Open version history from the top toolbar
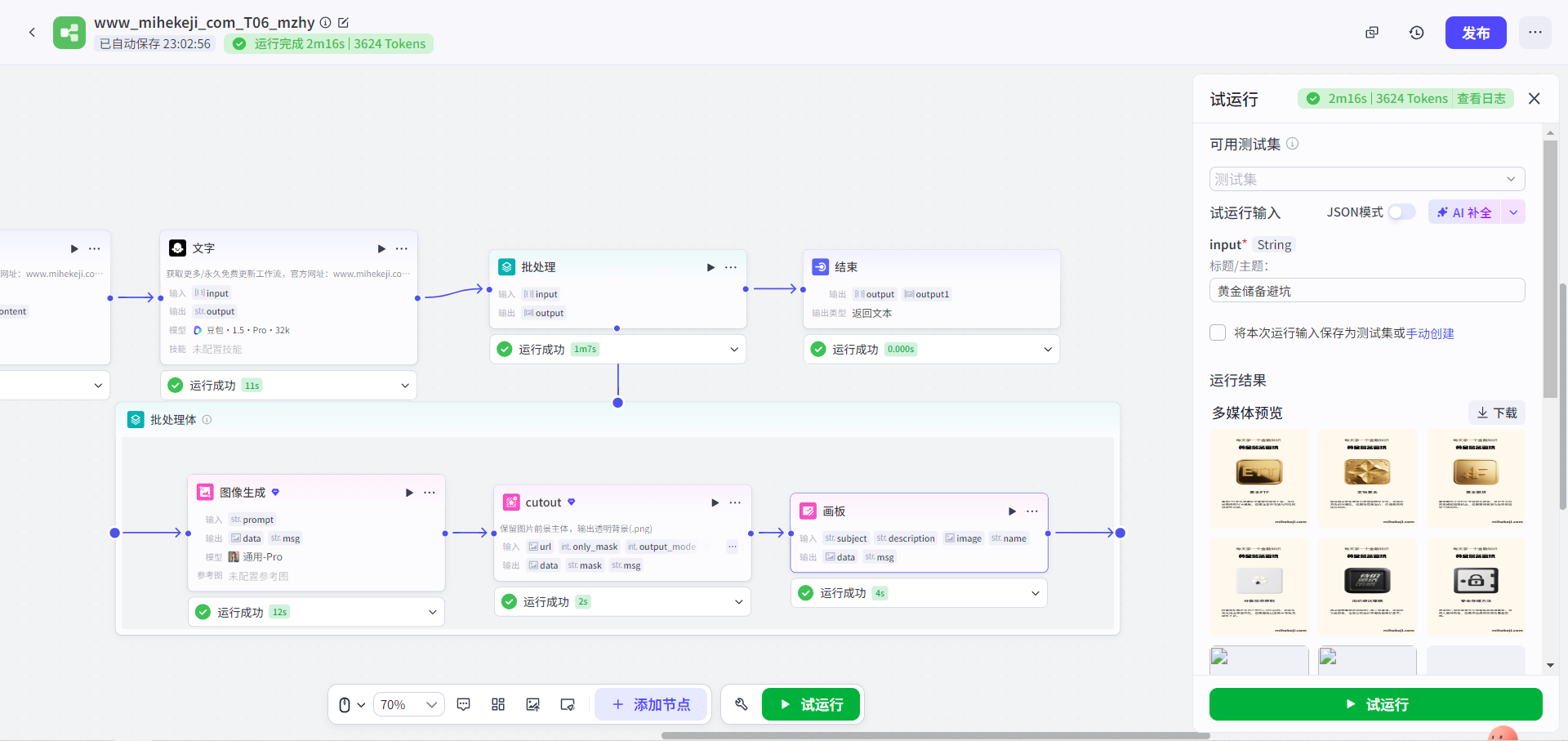1568x741 pixels. 1416,33
